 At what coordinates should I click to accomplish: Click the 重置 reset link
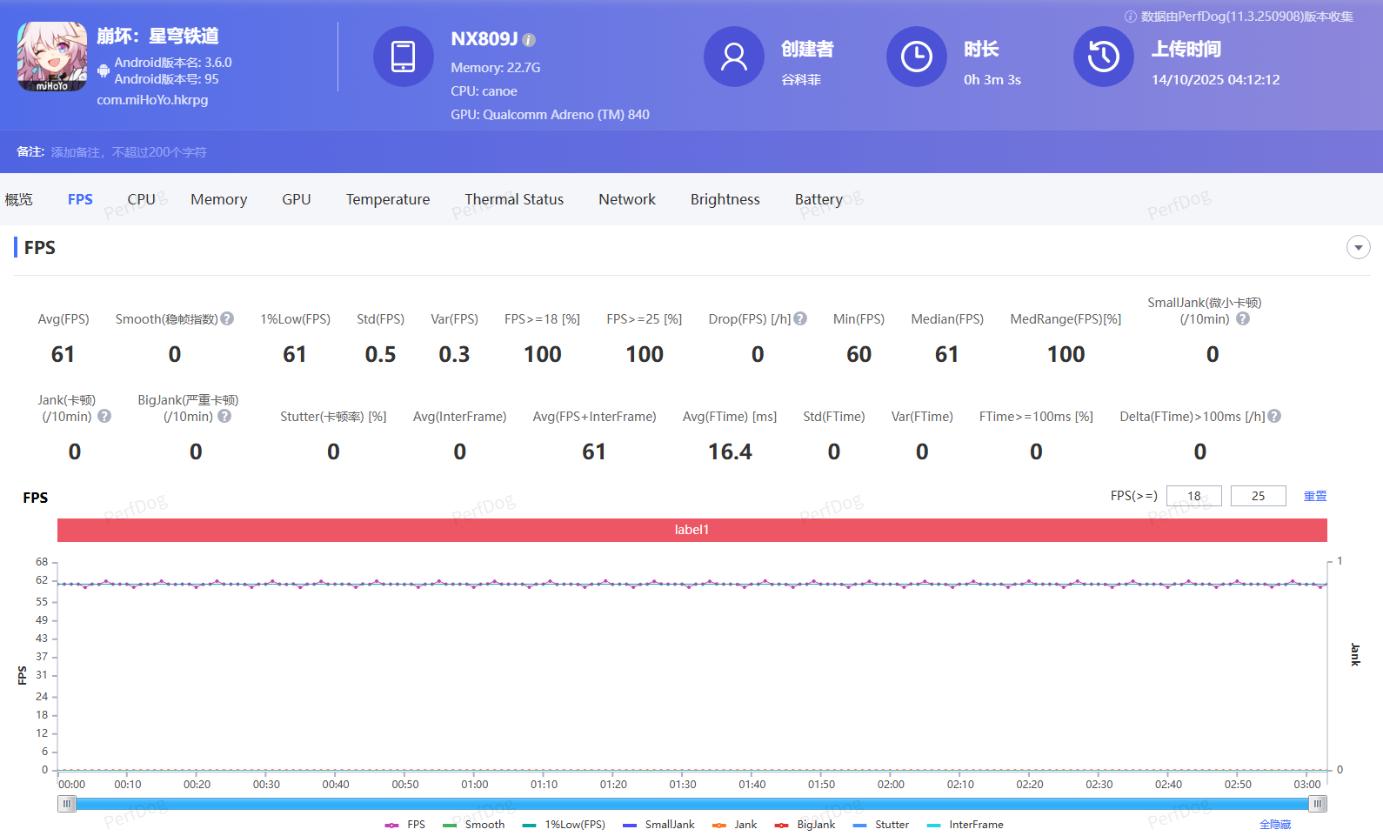1315,496
